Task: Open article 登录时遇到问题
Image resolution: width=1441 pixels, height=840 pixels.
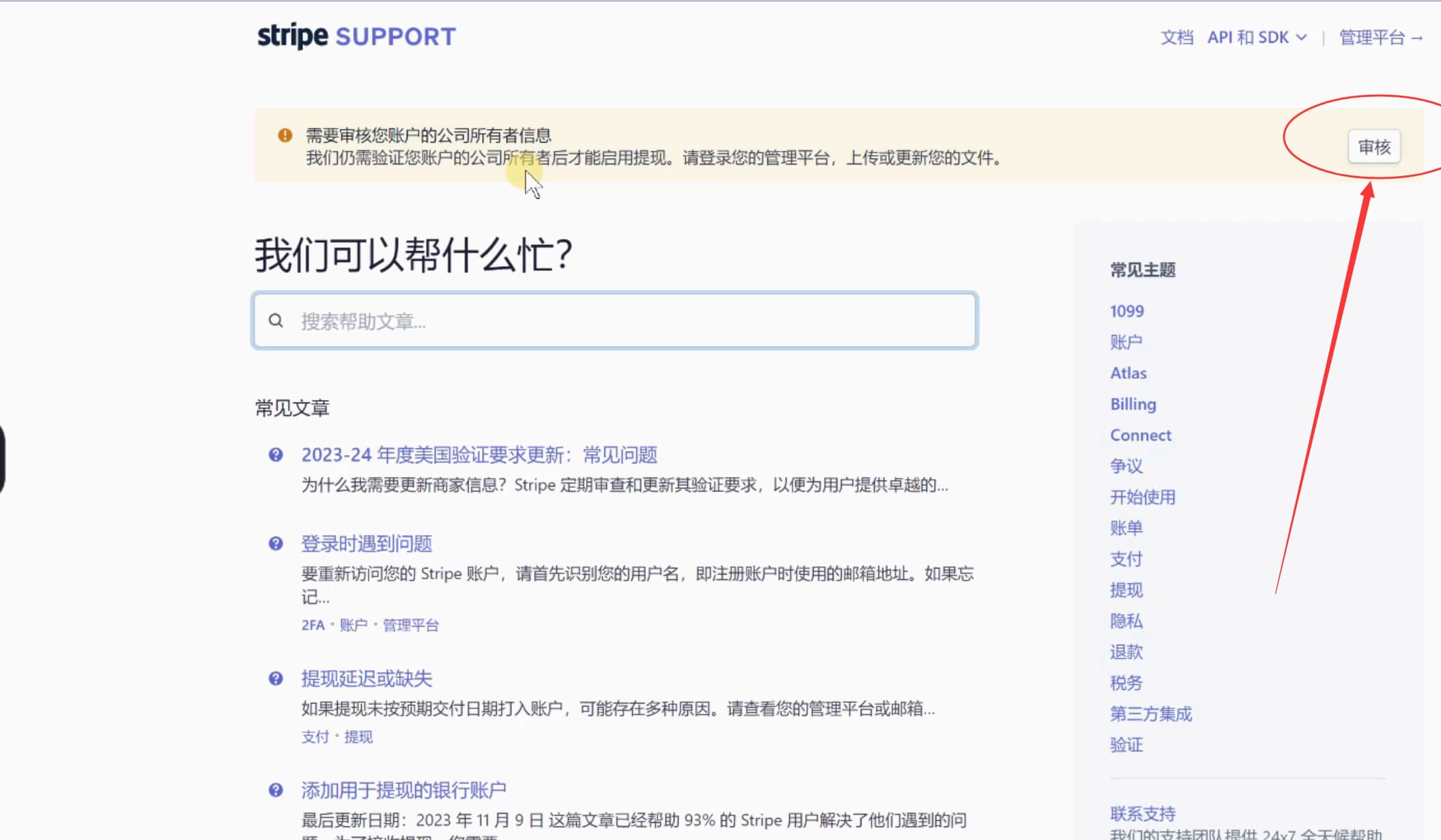Action: (367, 544)
